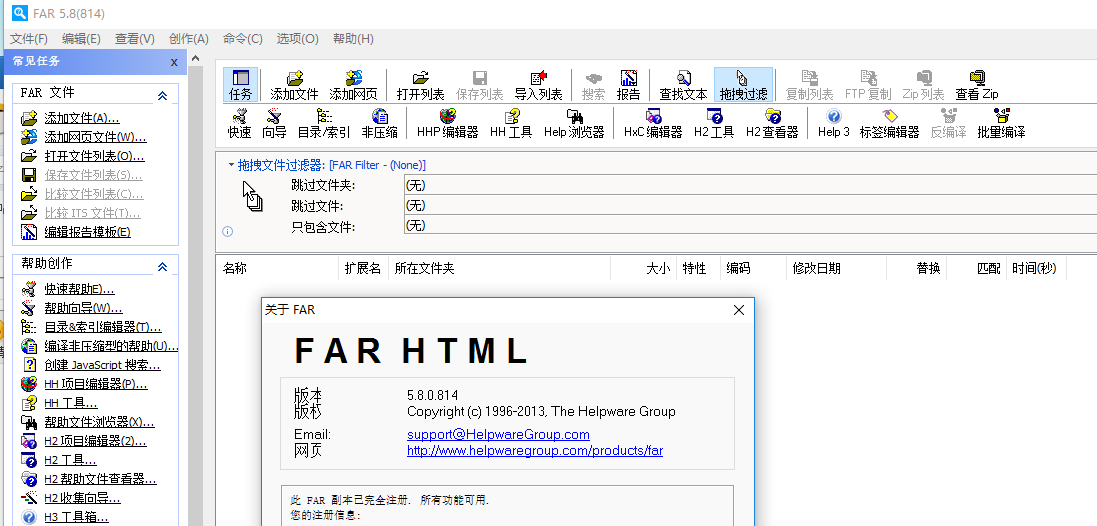Image resolution: width=1097 pixels, height=526 pixels.
Task: Open 帮助文件浏览器(X)... task link
Action: tap(99, 422)
